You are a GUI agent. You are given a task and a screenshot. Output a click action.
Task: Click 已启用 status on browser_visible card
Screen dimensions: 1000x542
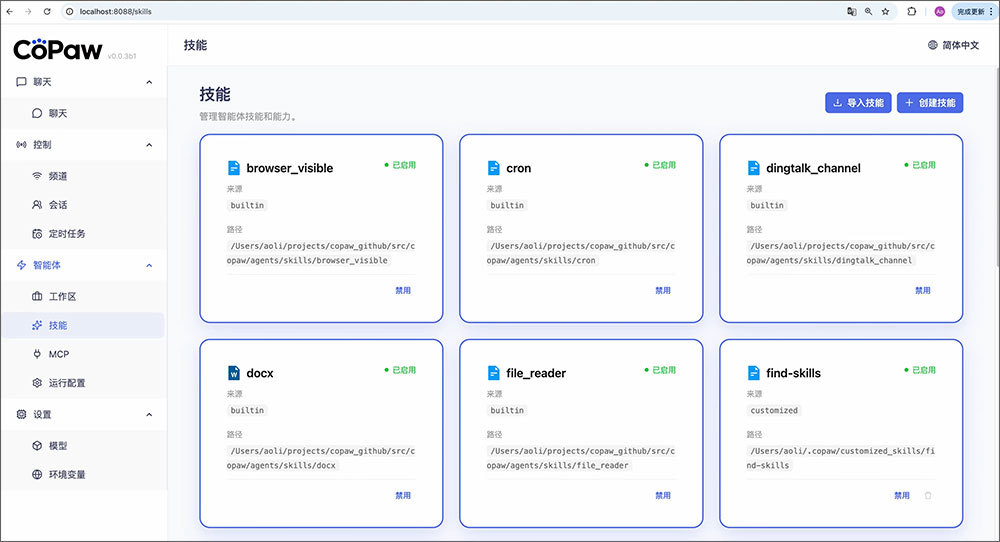click(x=401, y=165)
